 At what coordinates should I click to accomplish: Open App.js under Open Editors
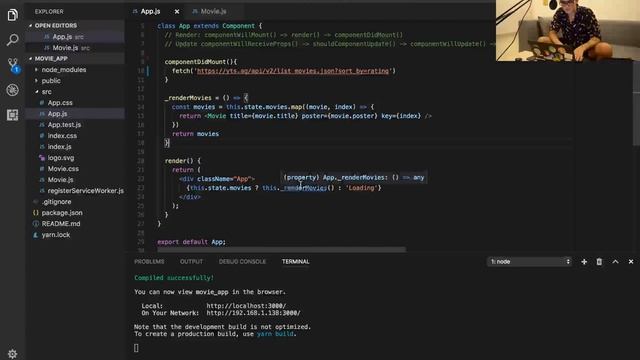click(75, 37)
